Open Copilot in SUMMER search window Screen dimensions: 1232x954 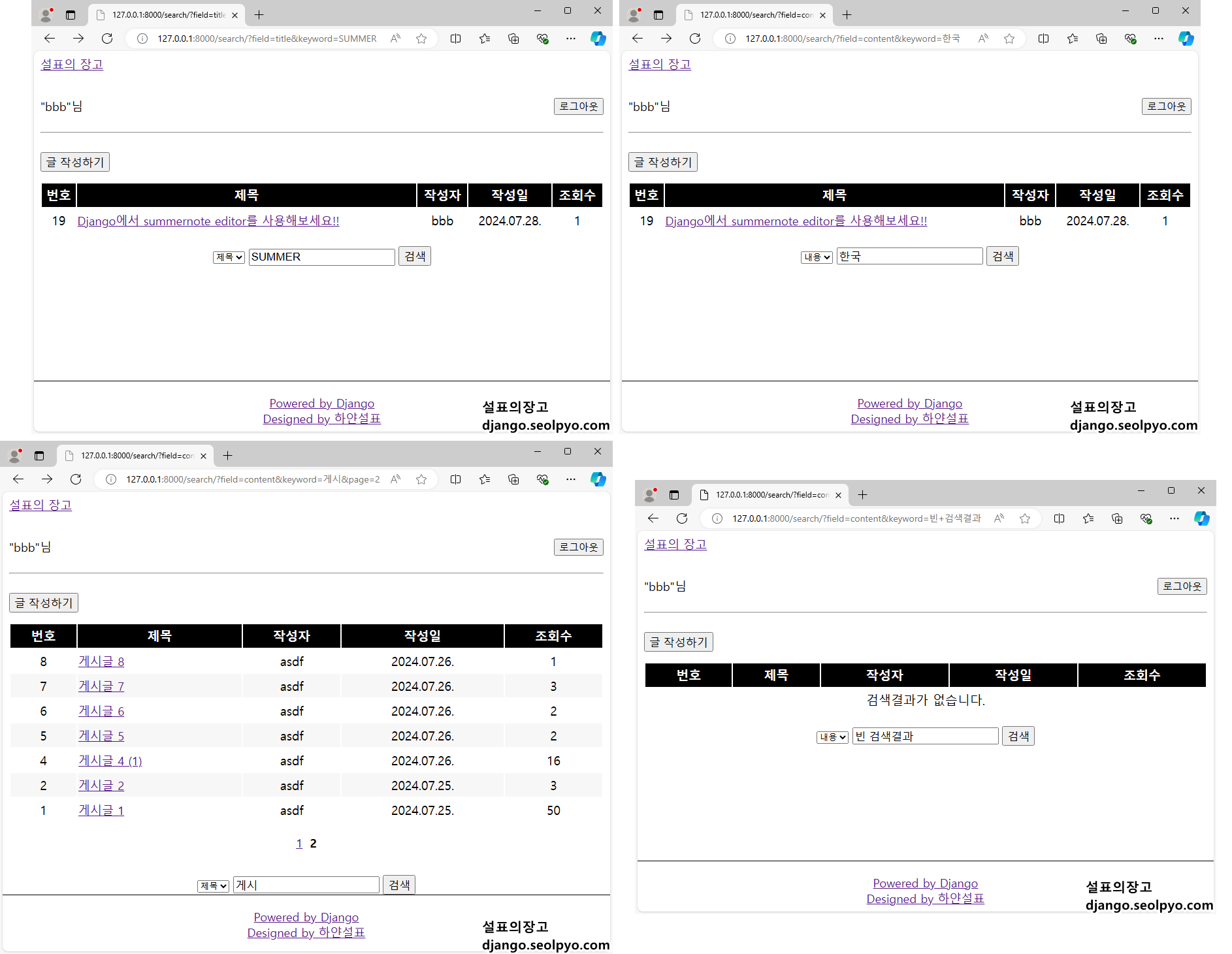(598, 39)
